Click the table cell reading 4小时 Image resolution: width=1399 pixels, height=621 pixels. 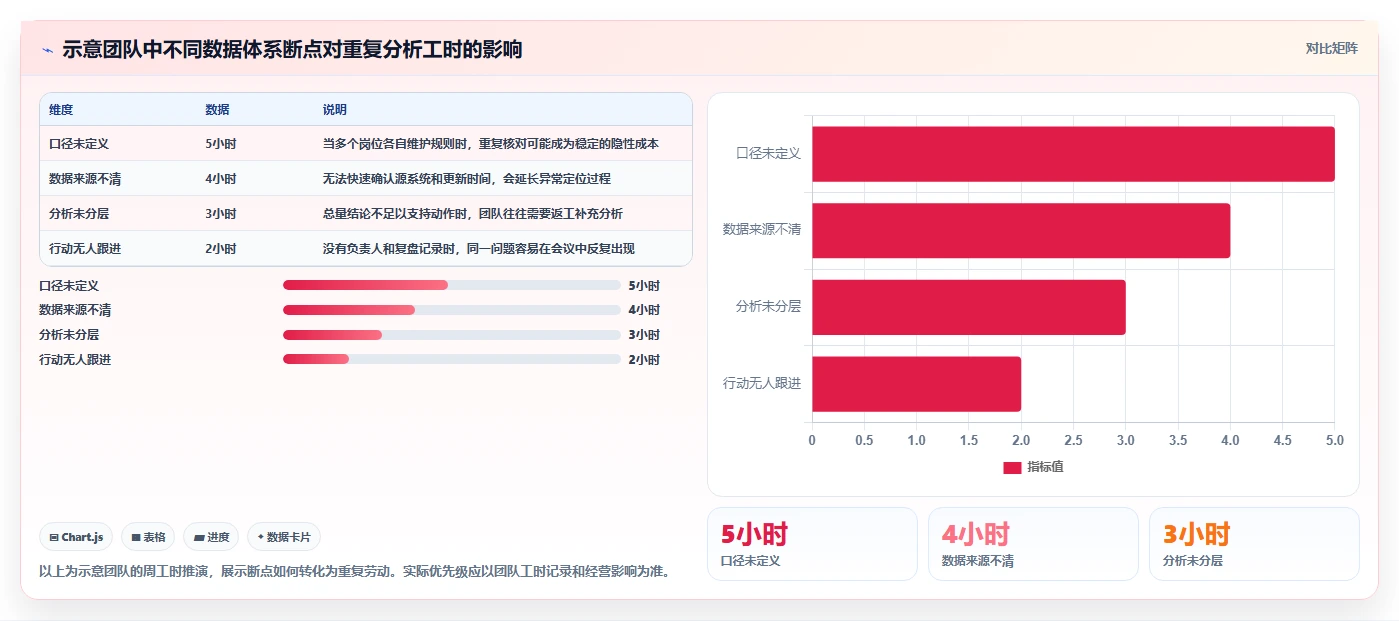220,179
